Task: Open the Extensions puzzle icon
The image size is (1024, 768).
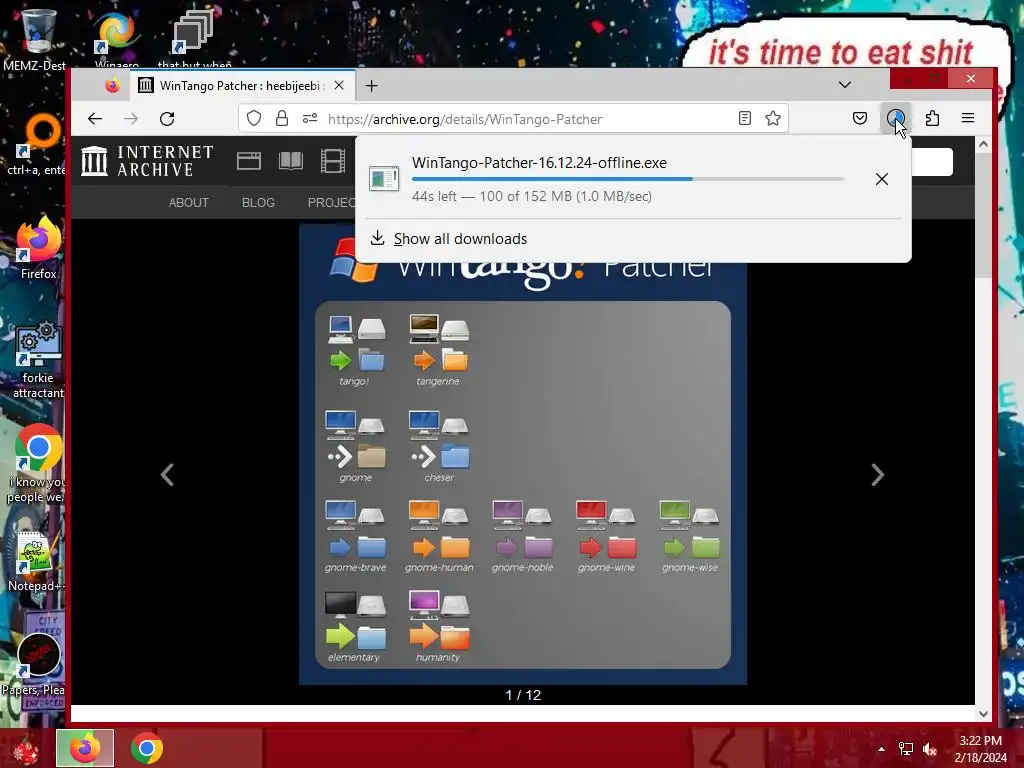Action: pos(932,119)
